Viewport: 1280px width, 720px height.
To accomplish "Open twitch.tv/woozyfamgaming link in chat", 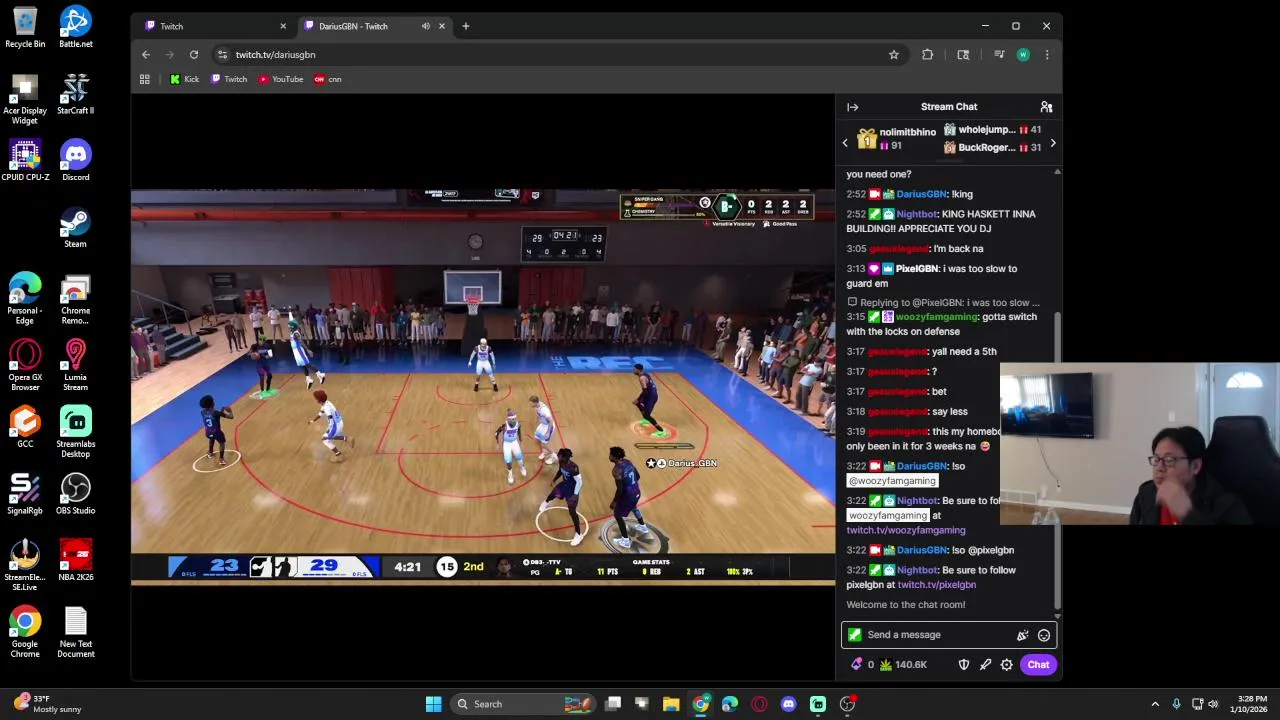I will (x=906, y=530).
